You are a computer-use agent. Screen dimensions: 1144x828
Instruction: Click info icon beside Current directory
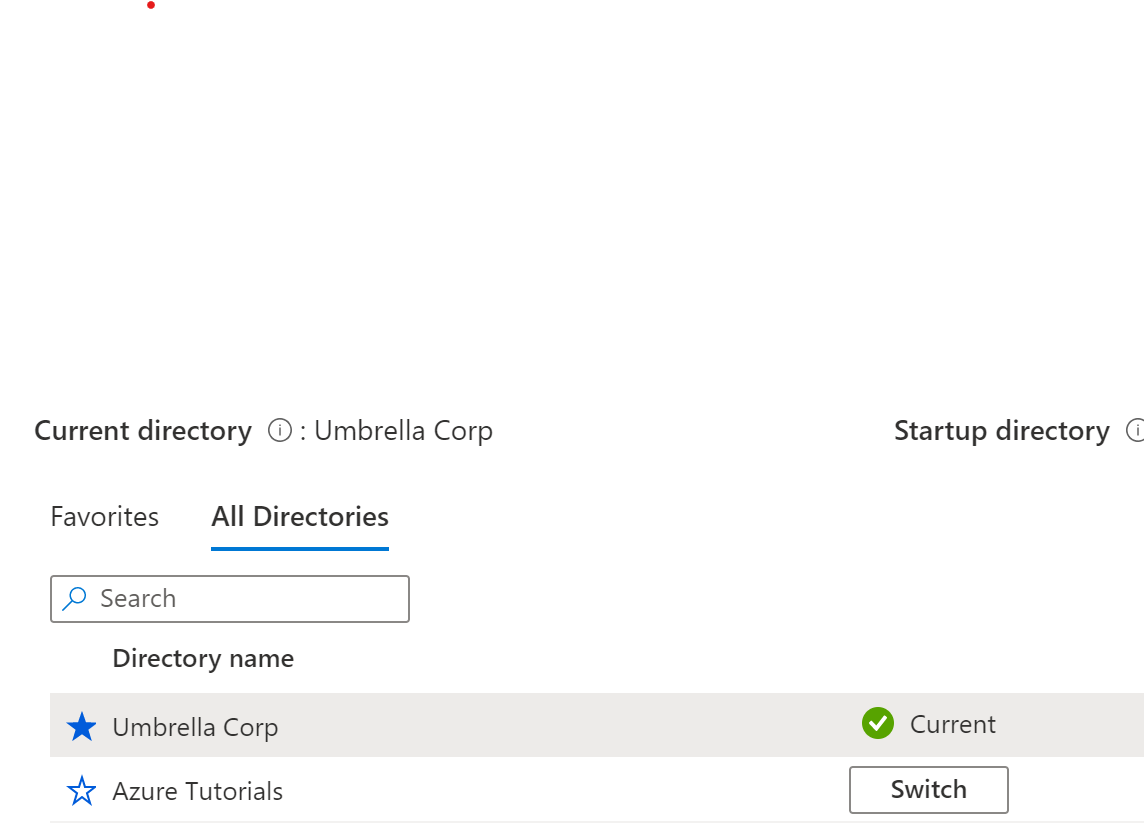279,430
